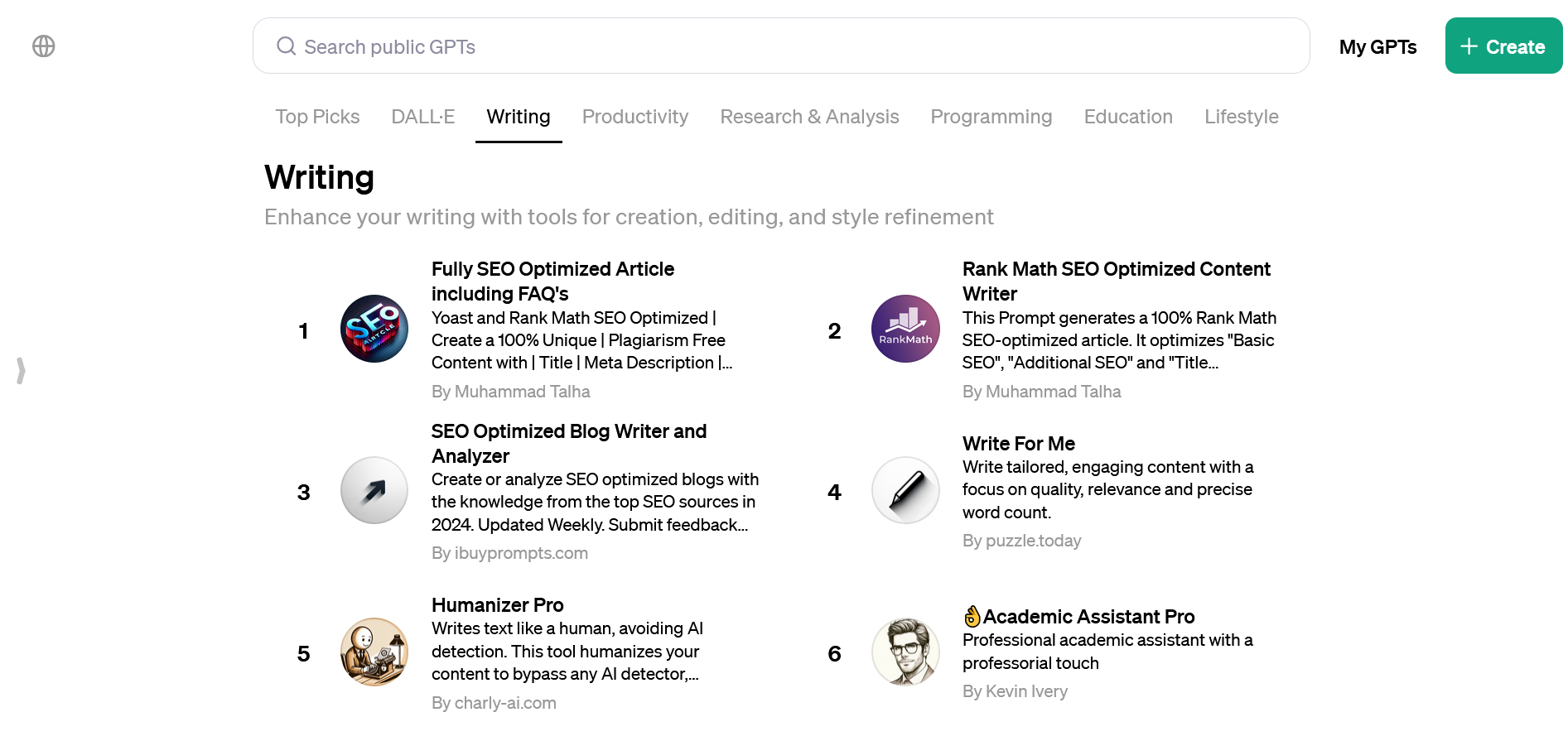The width and height of the screenshot is (1568, 741).
Task: Click Write For Me description text
Action: pos(1107,490)
